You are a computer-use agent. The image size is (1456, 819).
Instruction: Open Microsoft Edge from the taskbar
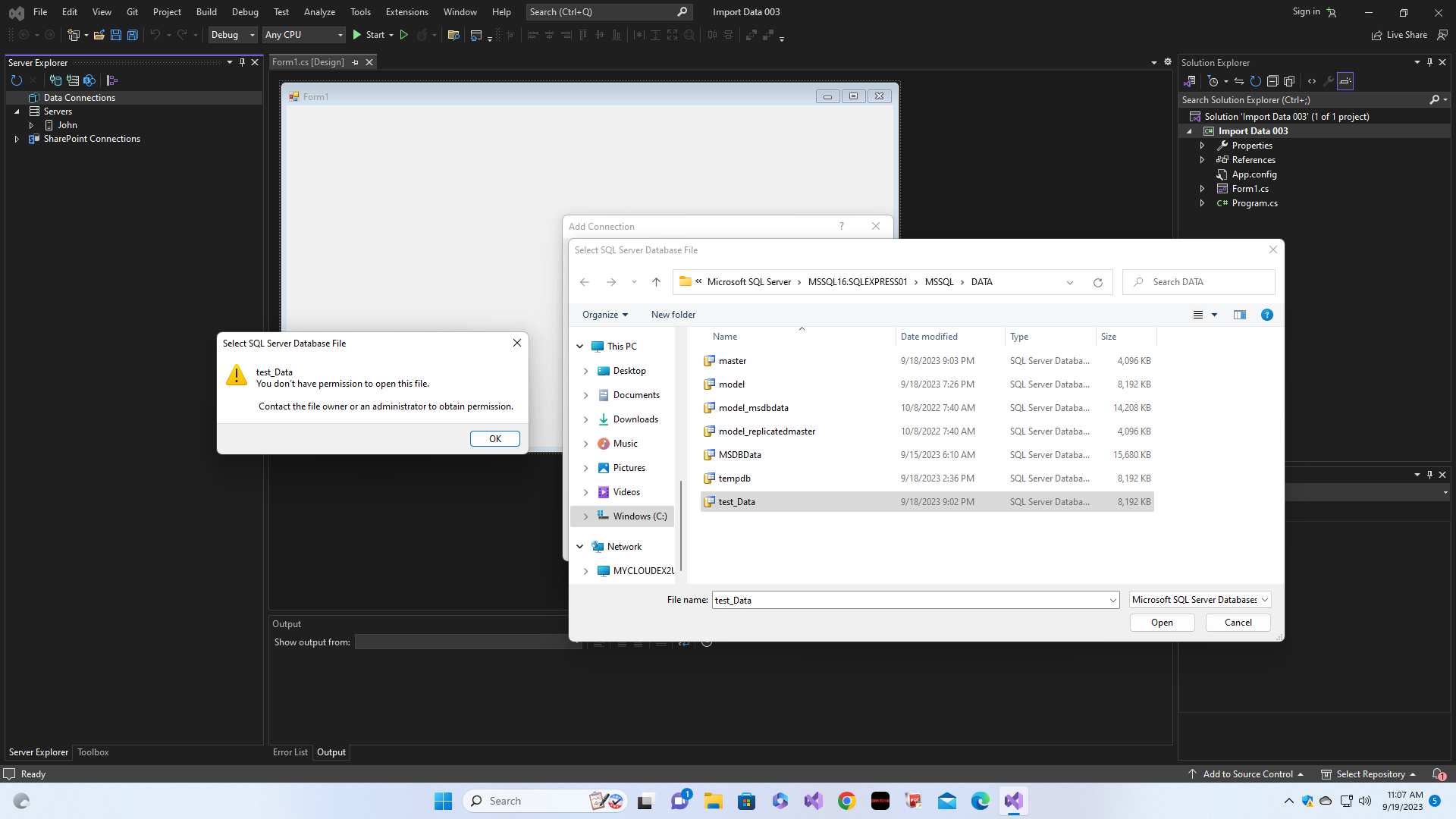tap(981, 801)
